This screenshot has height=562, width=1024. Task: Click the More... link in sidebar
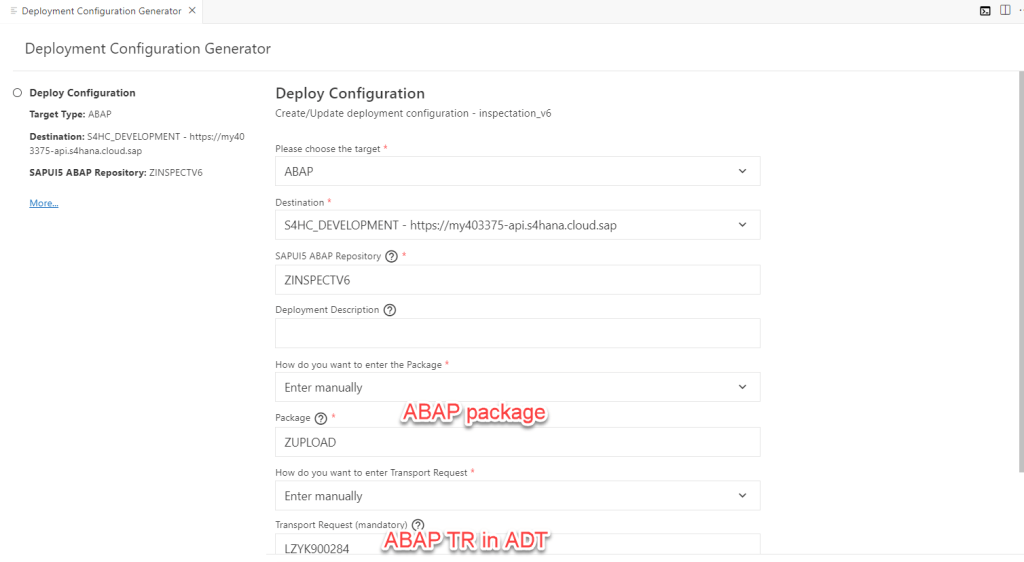[x=44, y=203]
